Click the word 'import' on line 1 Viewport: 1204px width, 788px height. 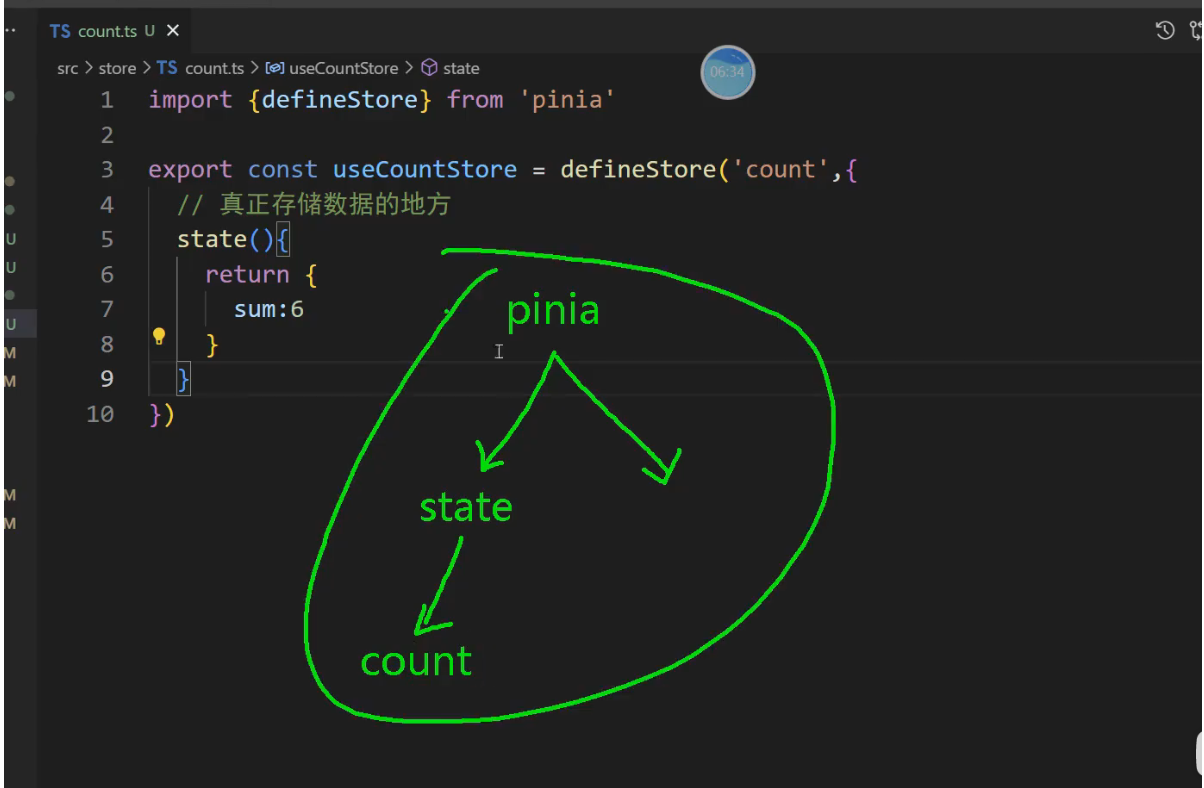[x=190, y=100]
